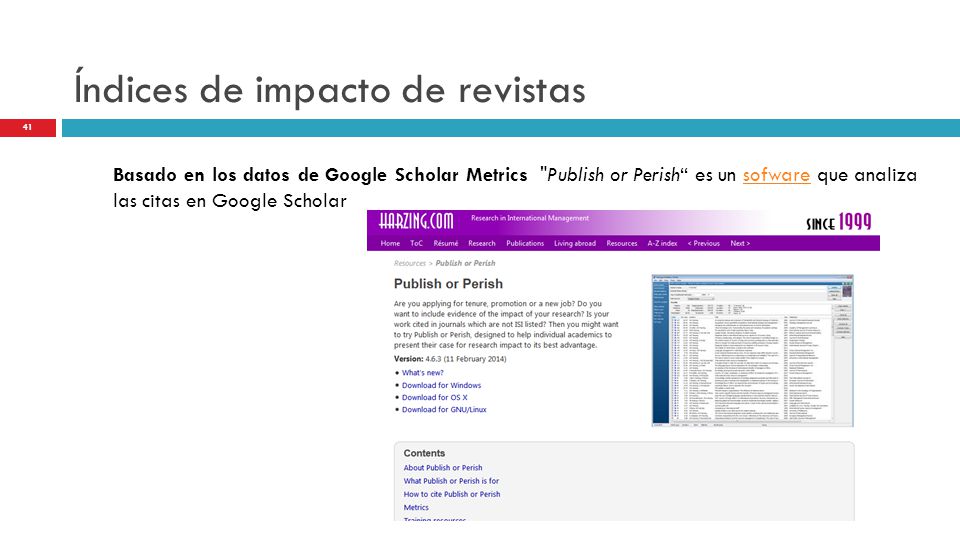Viewport: 960px width, 540px height.
Task: Open the Publications menu item
Action: pos(525,243)
